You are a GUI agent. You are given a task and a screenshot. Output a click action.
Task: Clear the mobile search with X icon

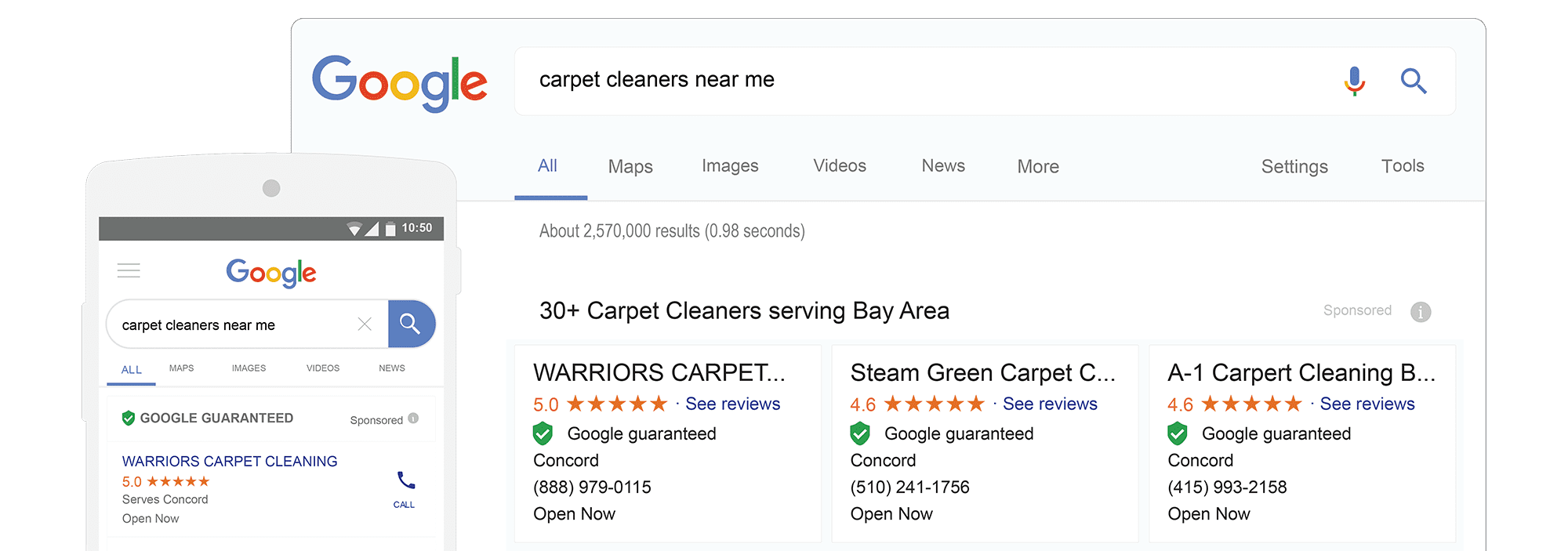[365, 324]
